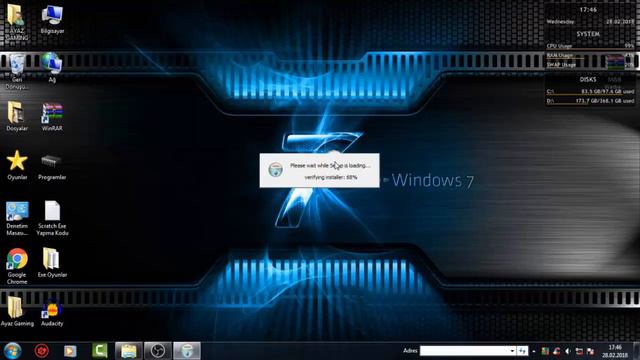The height and width of the screenshot is (360, 640).
Task: Click the loading dialog's installer icon
Action: click(x=276, y=169)
